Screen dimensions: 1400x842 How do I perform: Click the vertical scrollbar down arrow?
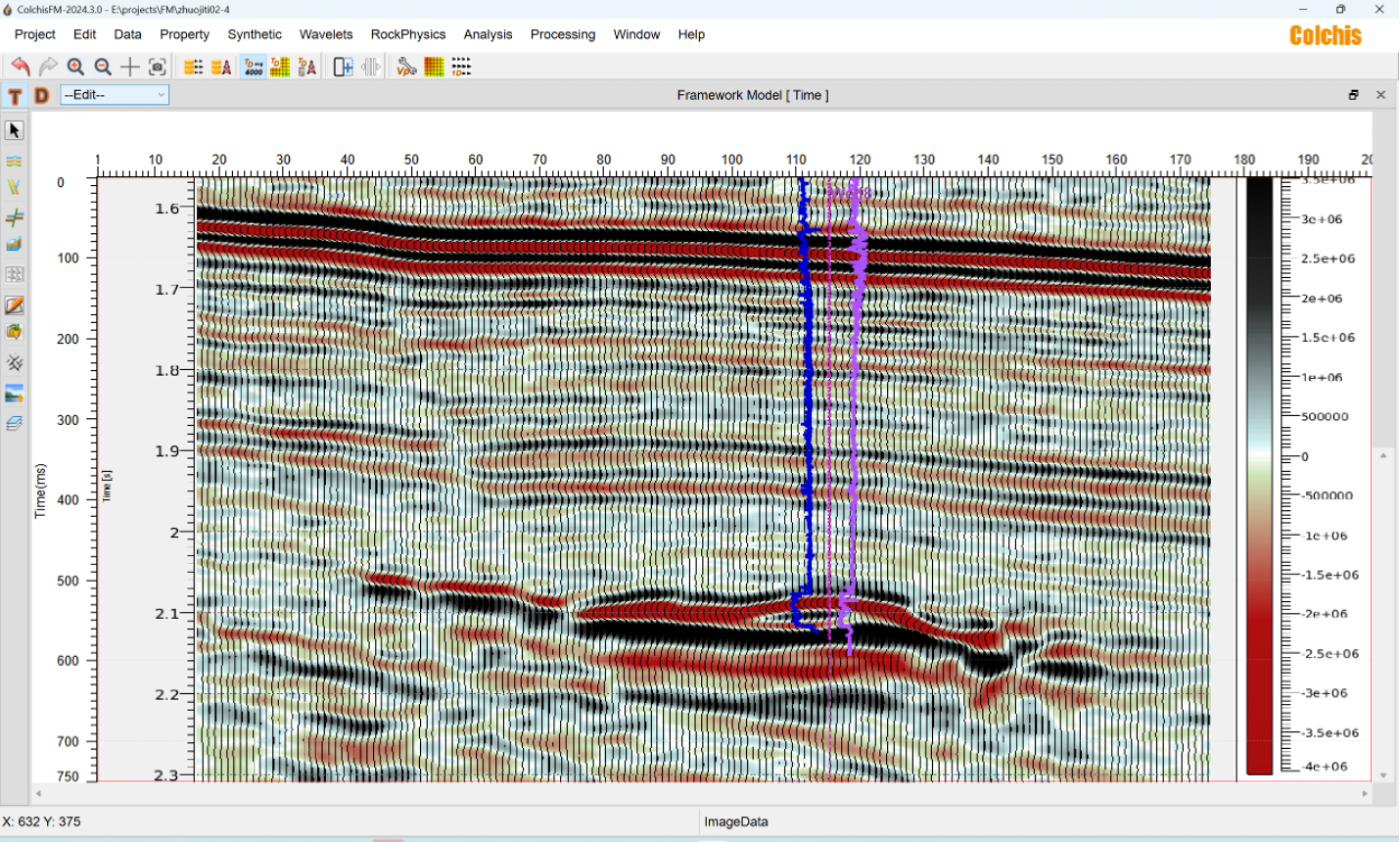click(1383, 775)
